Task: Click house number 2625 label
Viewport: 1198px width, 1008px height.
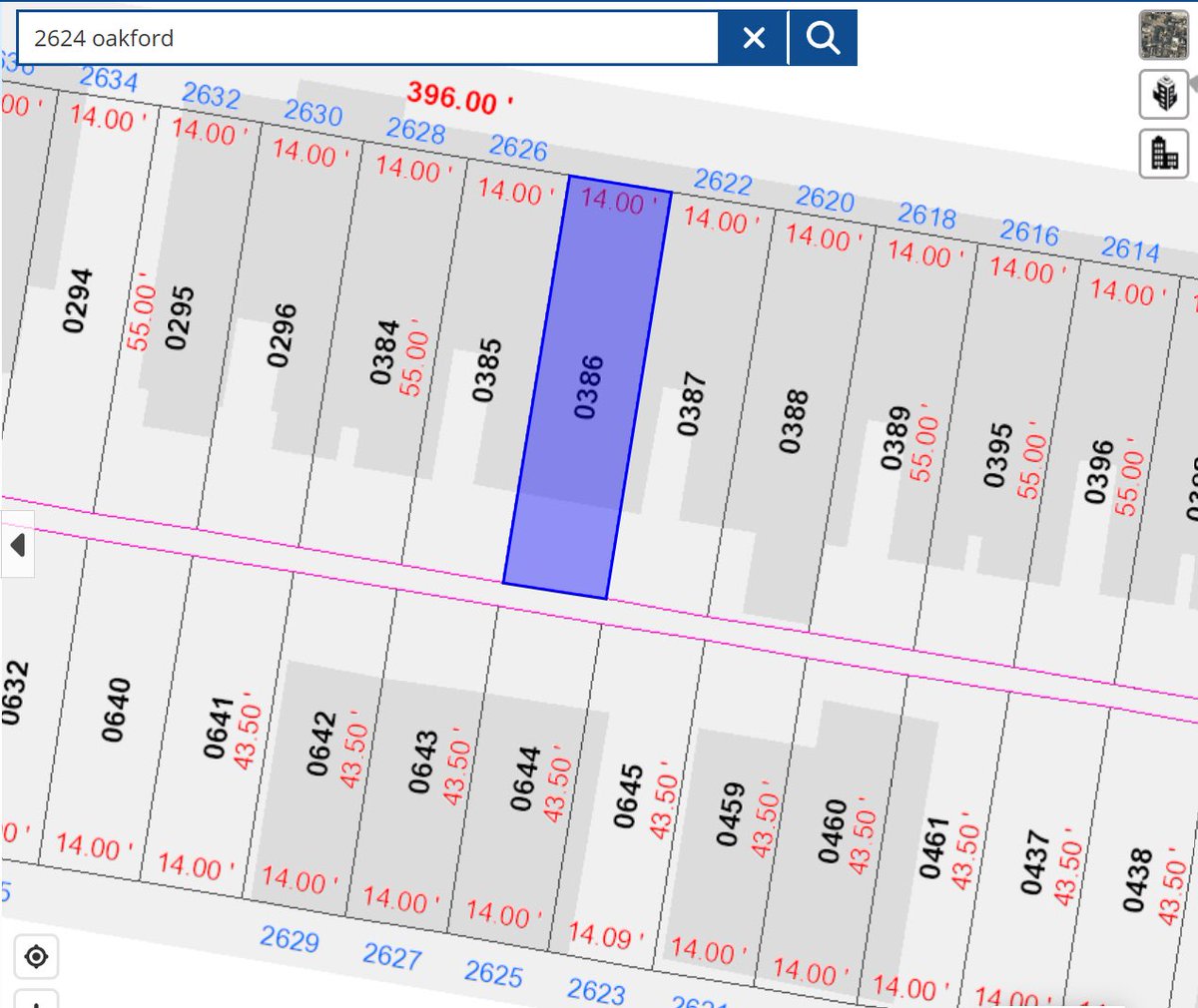Action: coord(494,973)
